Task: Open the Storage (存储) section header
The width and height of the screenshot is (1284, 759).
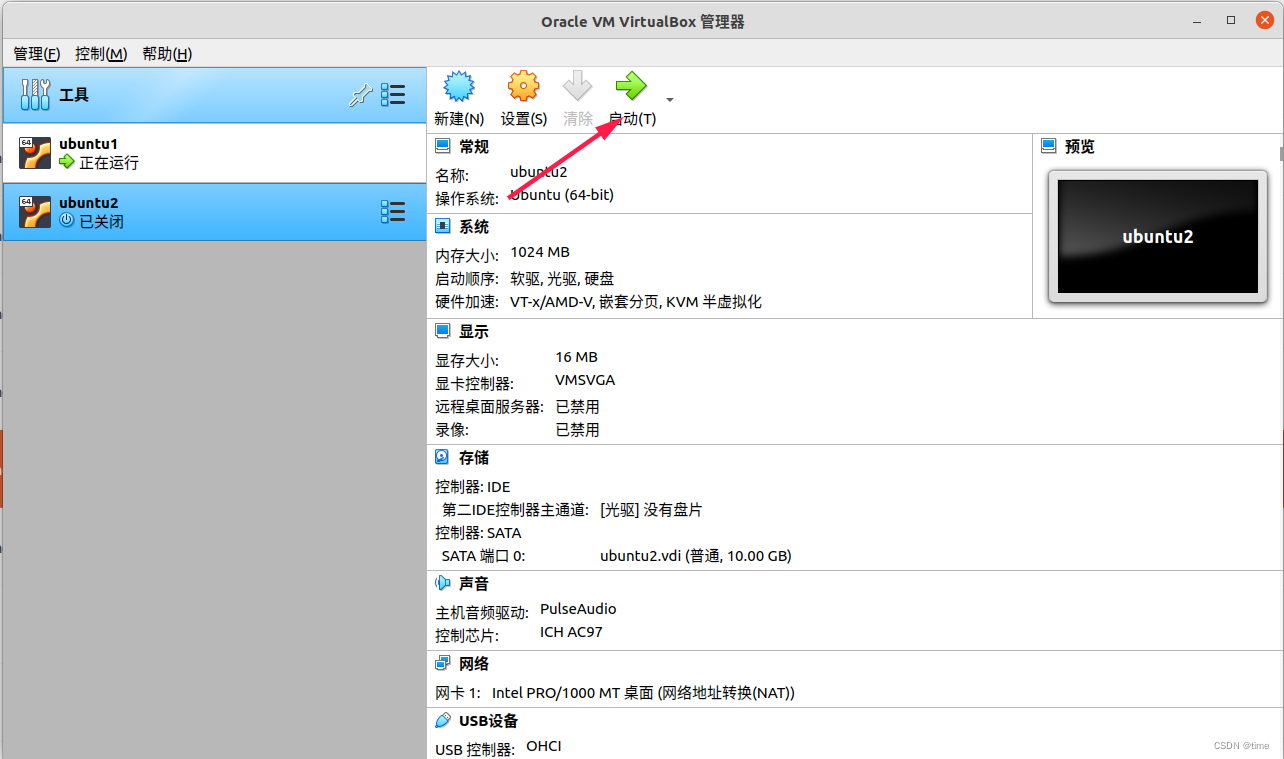Action: click(x=474, y=458)
